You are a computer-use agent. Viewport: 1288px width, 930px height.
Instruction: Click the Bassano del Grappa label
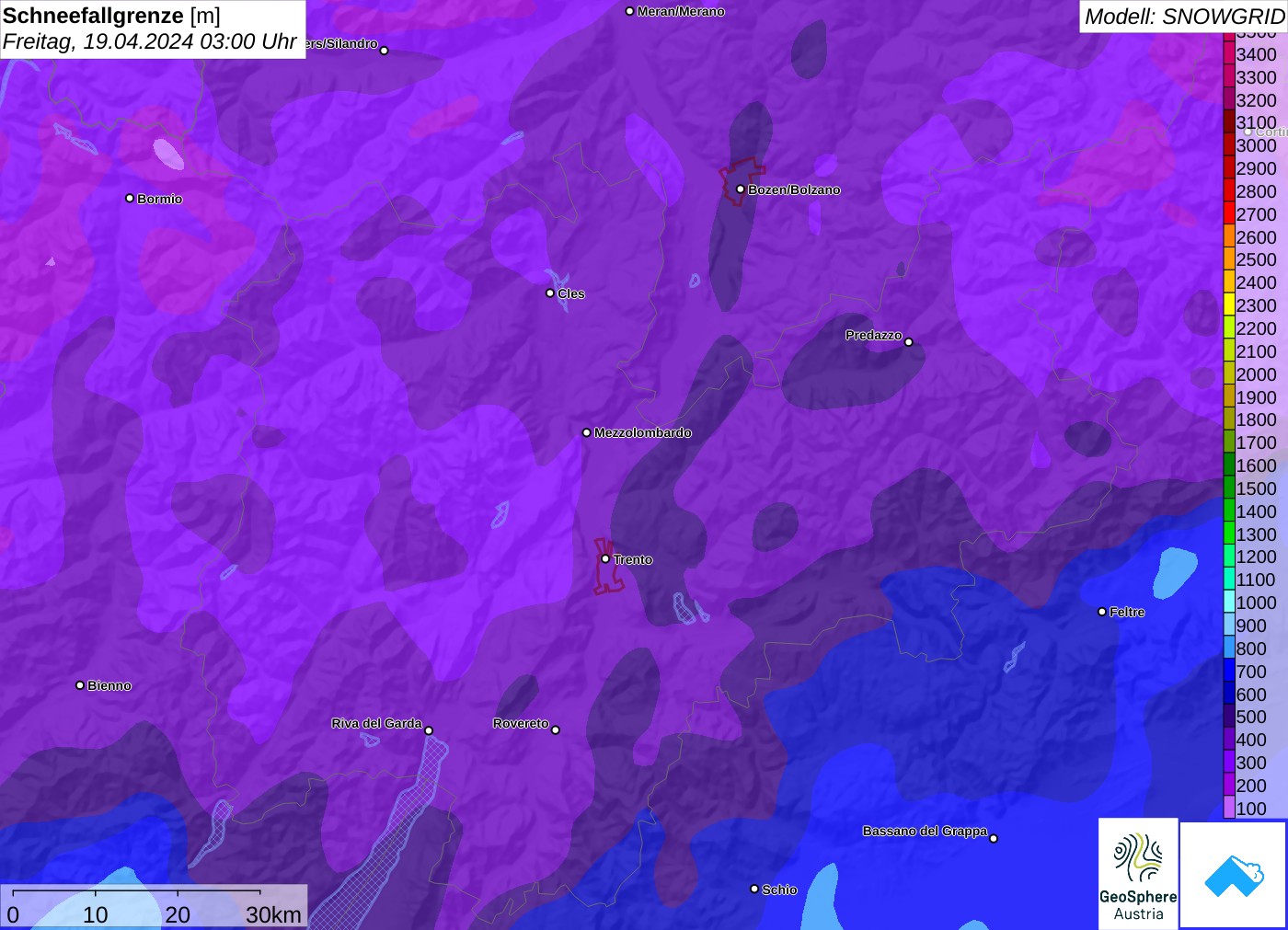(x=925, y=831)
